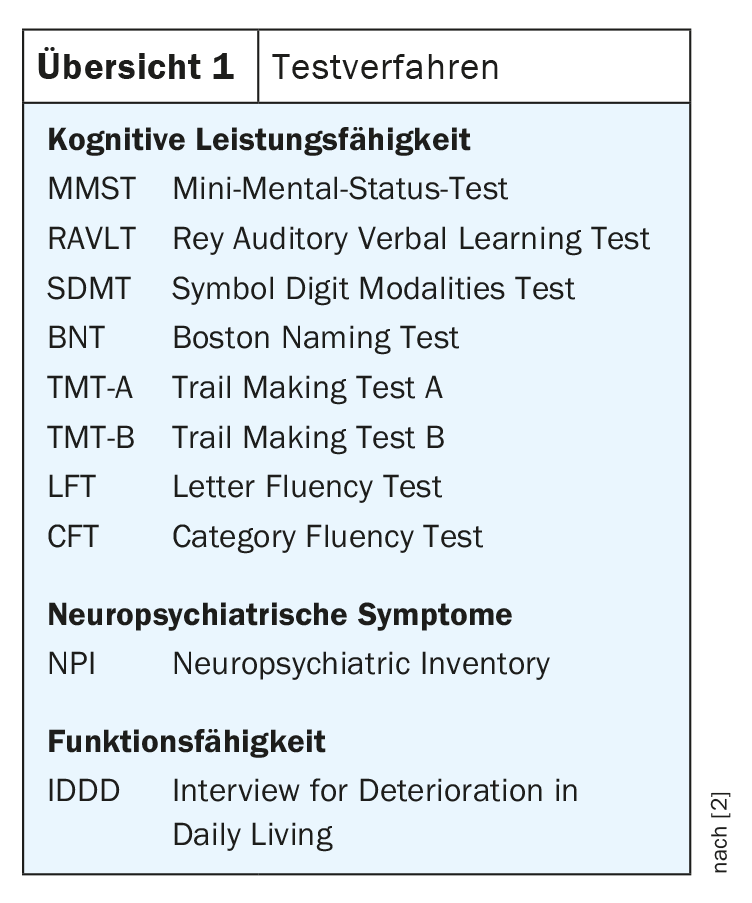752x903 pixels.
Task: Click the 'Testverfahren' title text
Action: pyautogui.click(x=385, y=67)
